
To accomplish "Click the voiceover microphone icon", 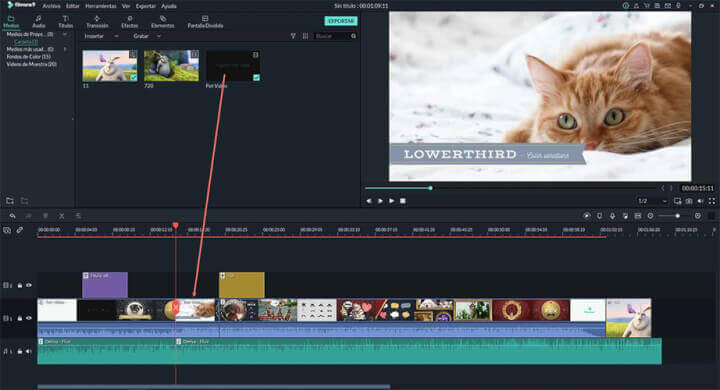I will [x=612, y=215].
